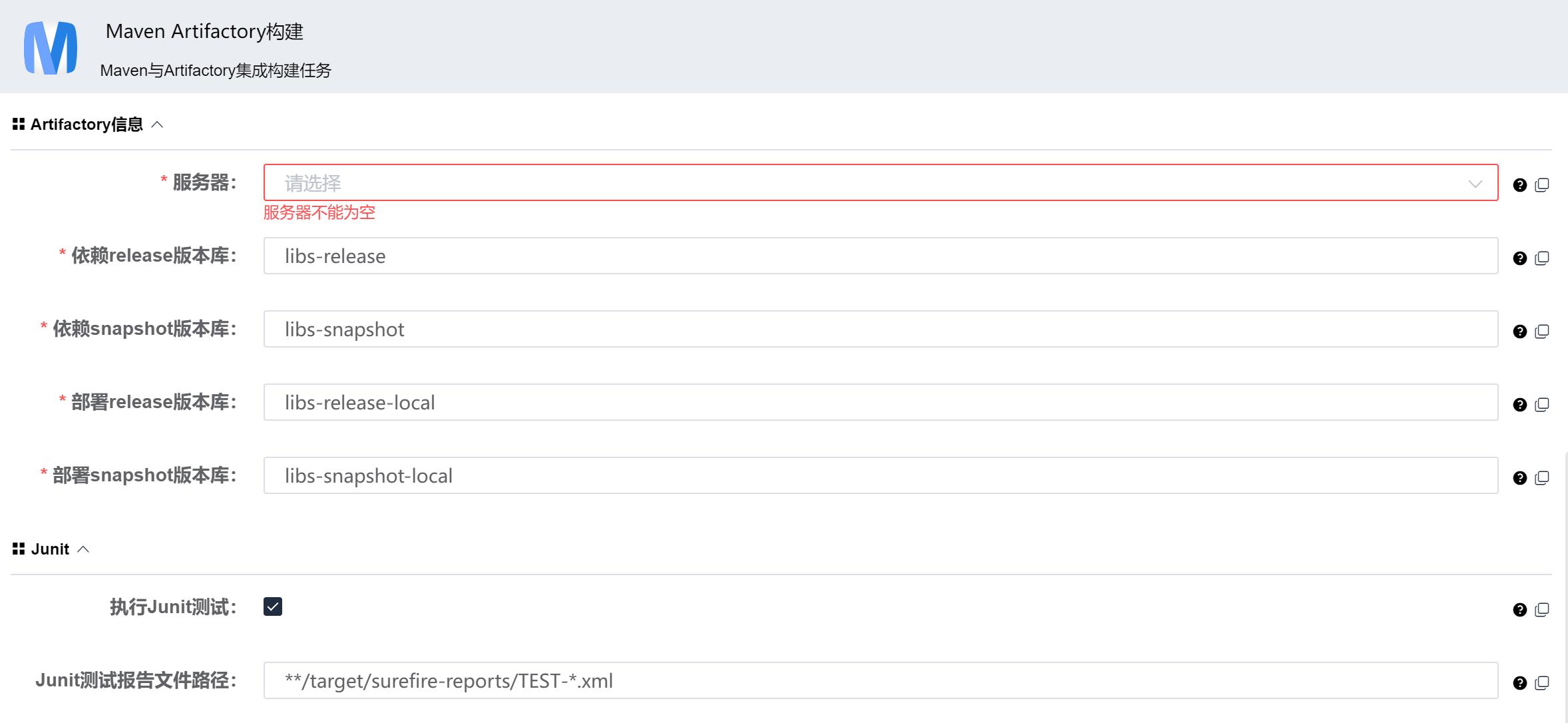Collapse the Junit section
This screenshot has width=1568, height=723.
[x=83, y=549]
